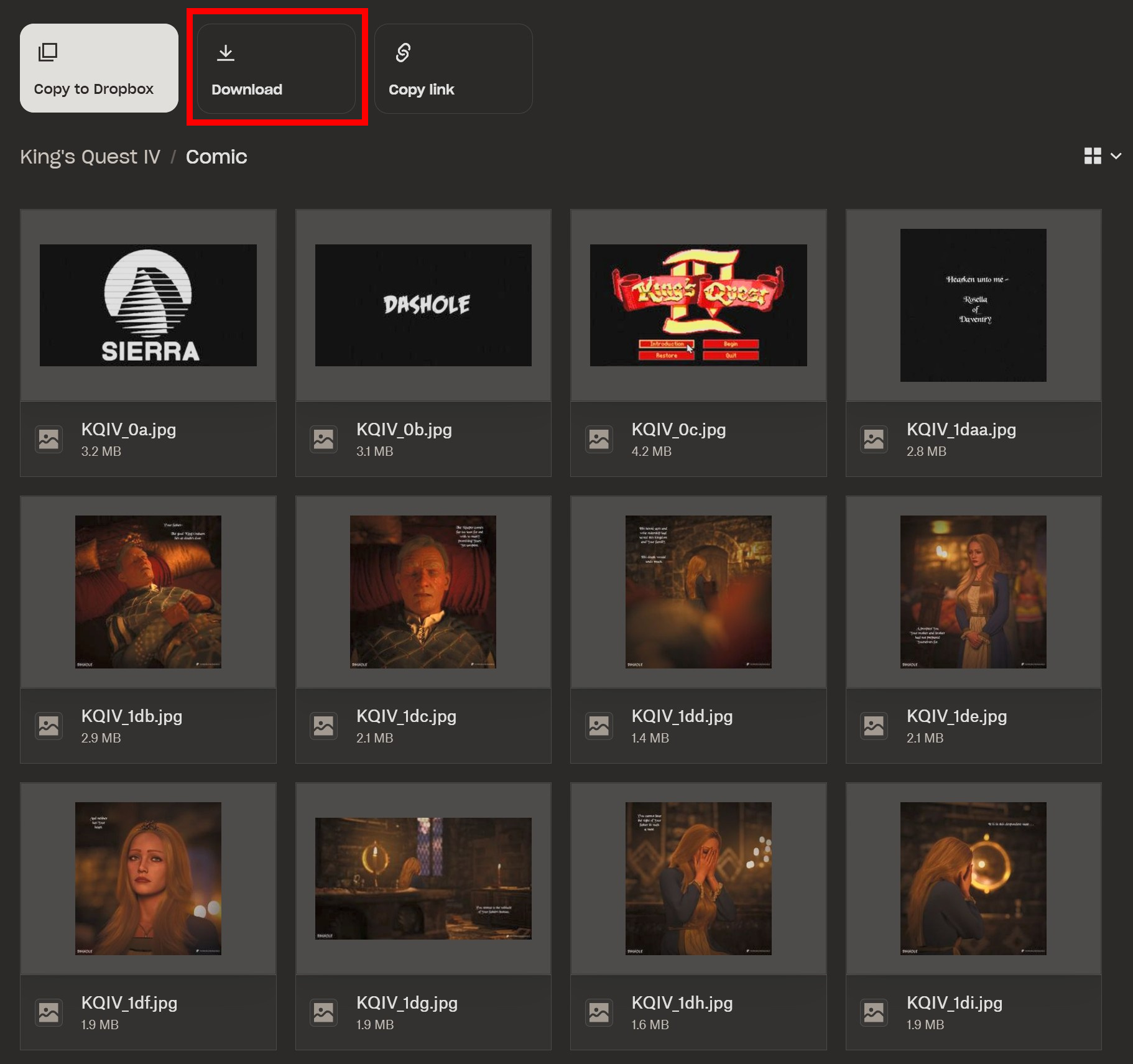Click the file name KQIV_1db.jpg
Viewport: 1133px width, 1064px height.
pos(132,716)
